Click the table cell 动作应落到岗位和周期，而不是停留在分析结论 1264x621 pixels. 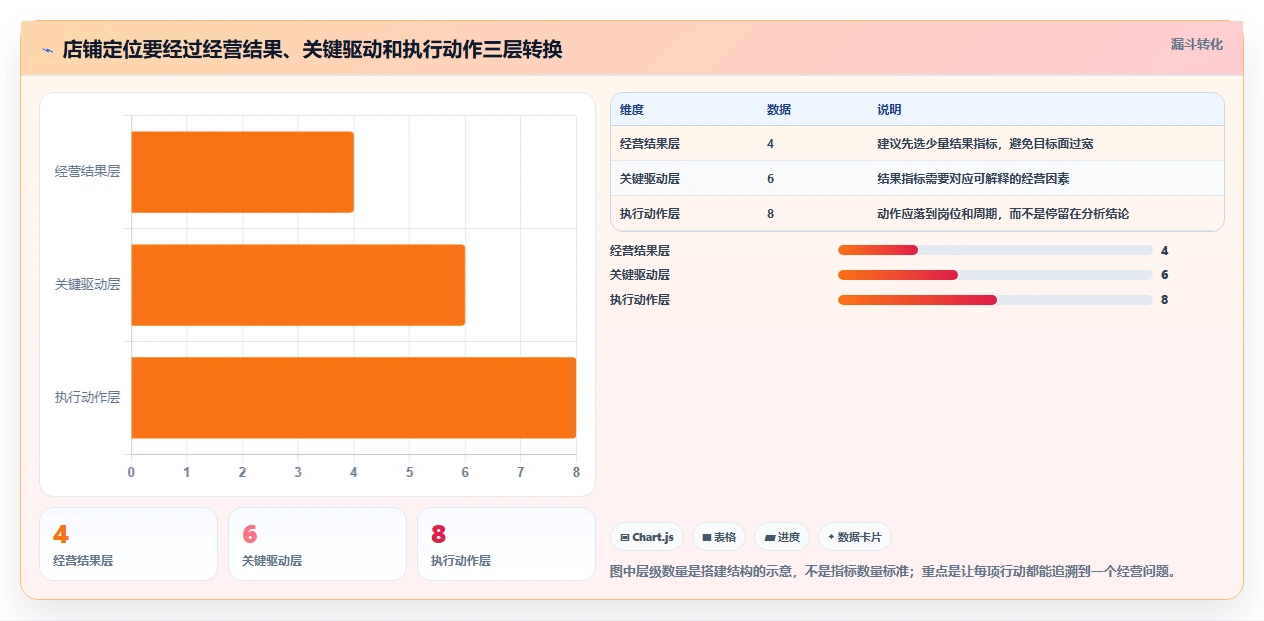click(1003, 214)
